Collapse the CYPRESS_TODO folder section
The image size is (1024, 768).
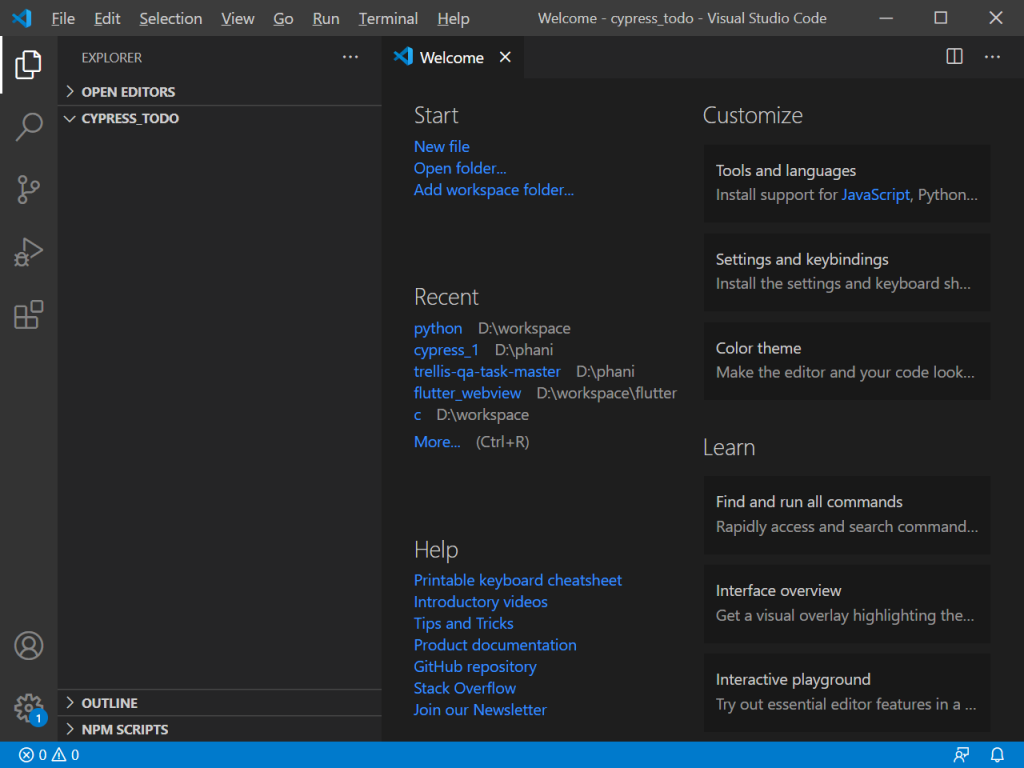coord(130,118)
